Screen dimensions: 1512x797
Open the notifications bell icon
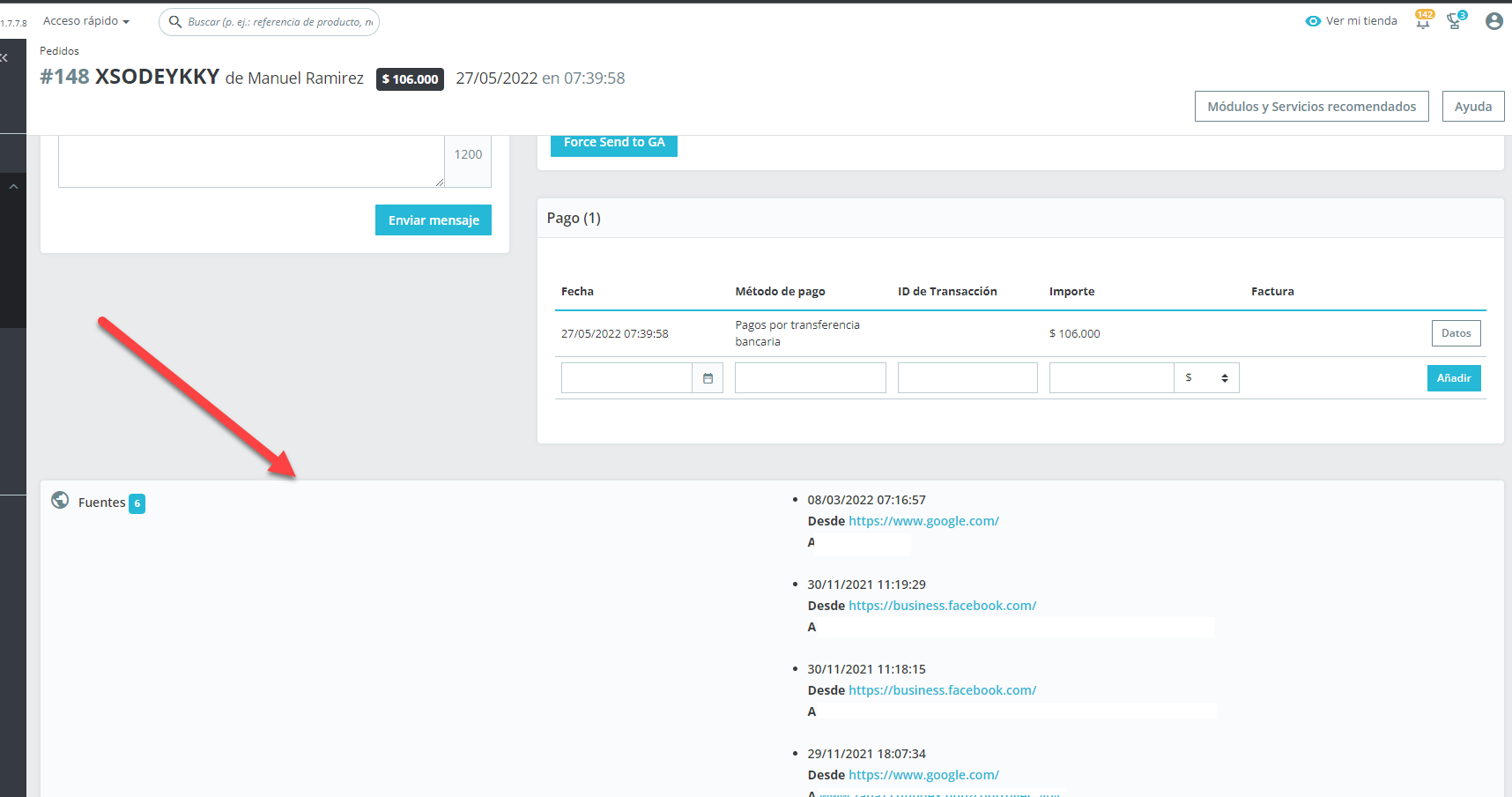click(x=1423, y=21)
